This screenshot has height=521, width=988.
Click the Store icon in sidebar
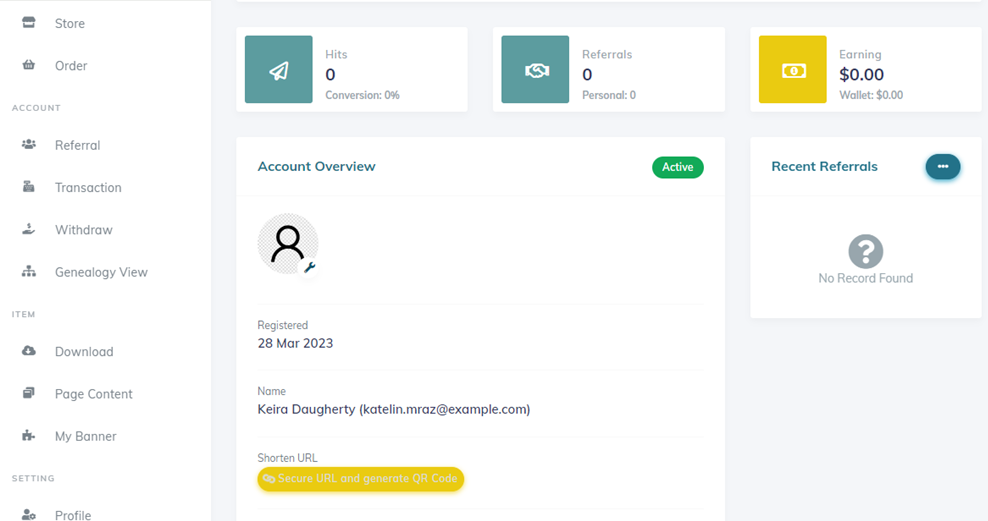(29, 23)
